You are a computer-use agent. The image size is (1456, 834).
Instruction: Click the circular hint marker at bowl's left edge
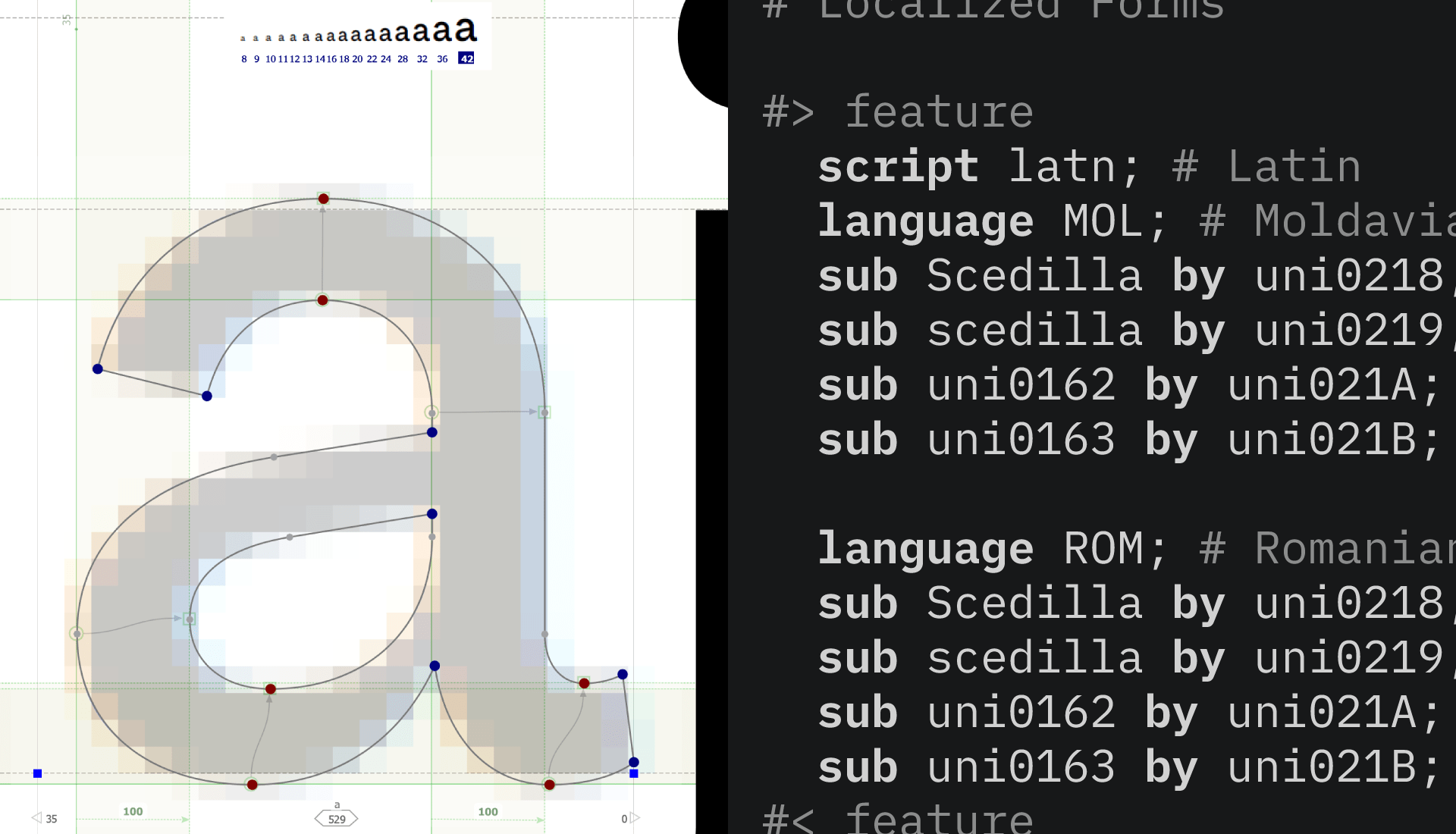pyautogui.click(x=77, y=634)
